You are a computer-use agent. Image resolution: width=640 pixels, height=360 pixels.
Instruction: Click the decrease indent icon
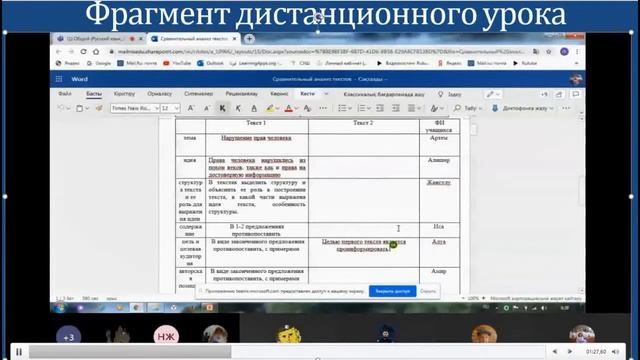pyautogui.click(x=380, y=108)
